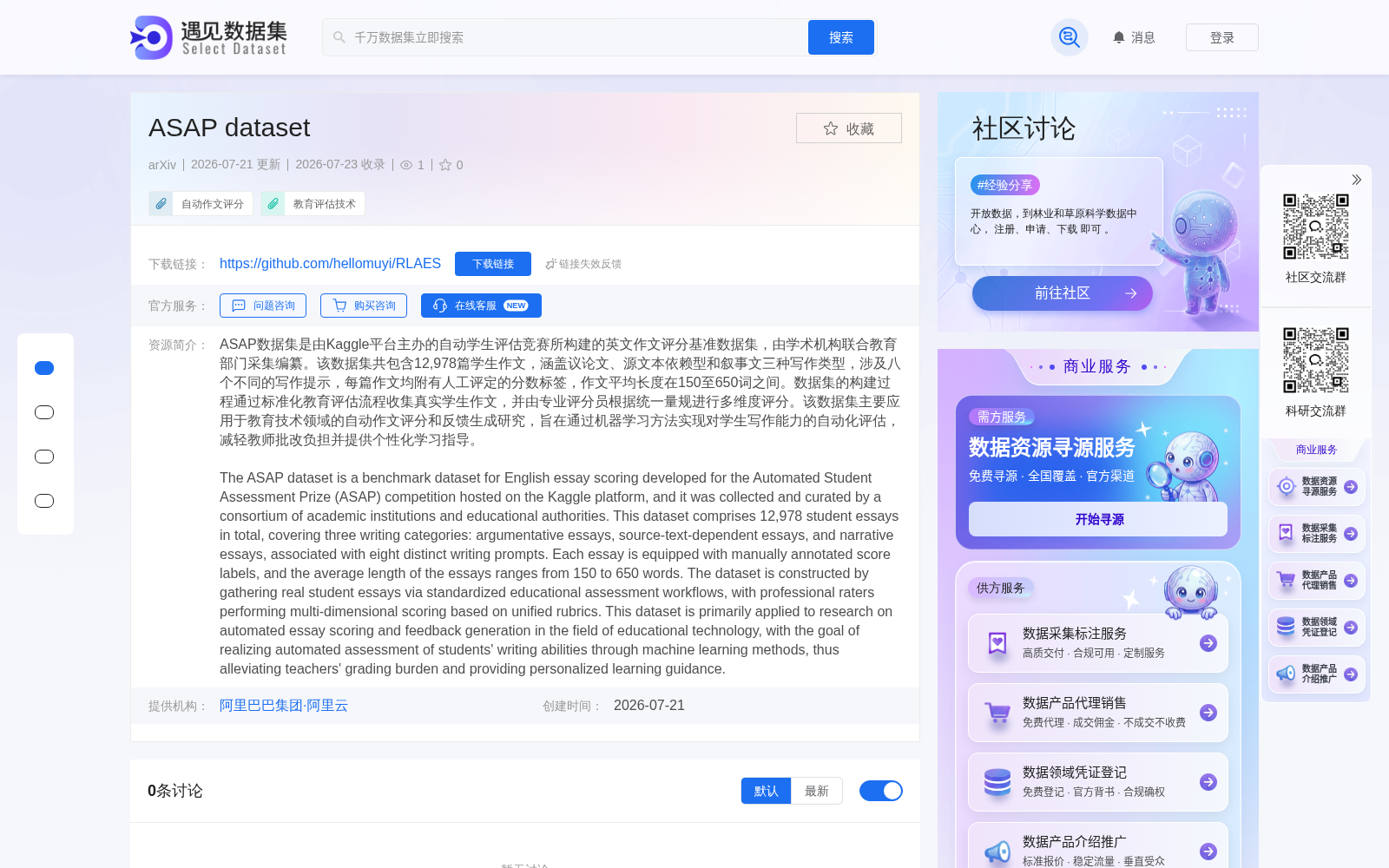Click 问题咨询 button
The image size is (1389, 868).
263,306
